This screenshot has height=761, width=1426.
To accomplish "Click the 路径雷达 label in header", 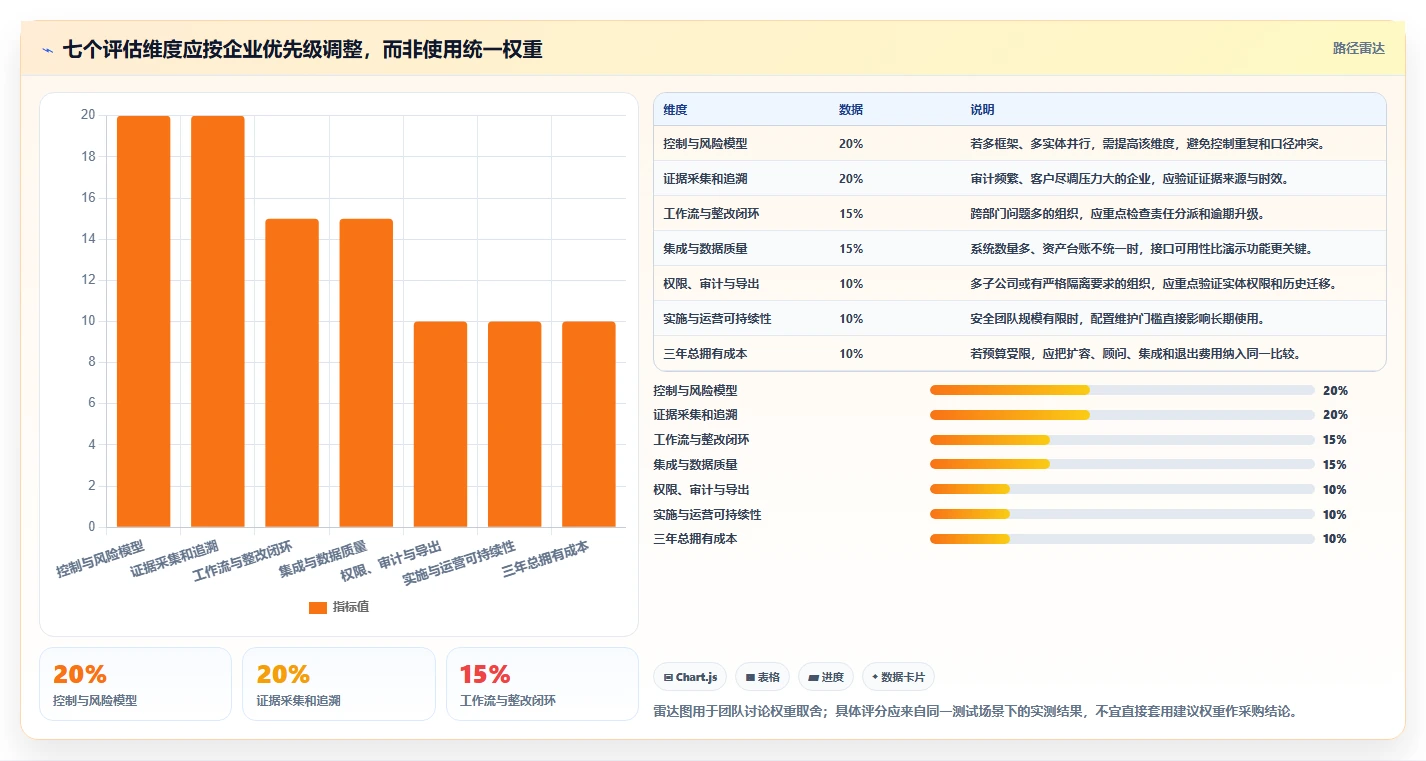I will [1358, 48].
